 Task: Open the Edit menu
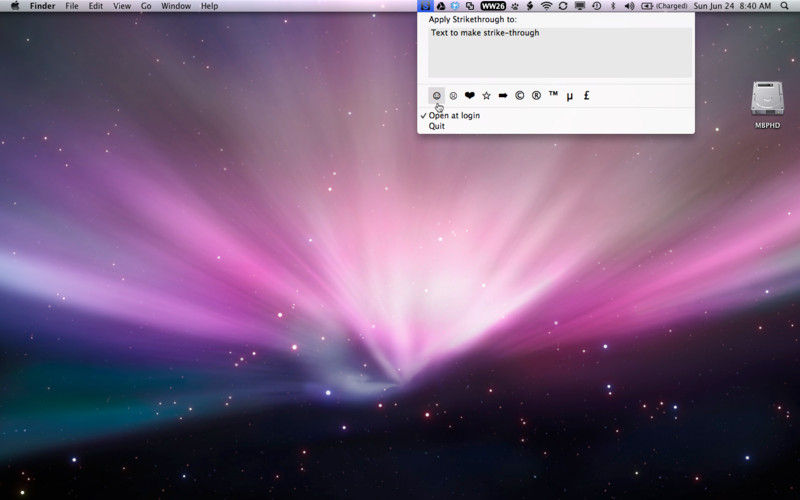pyautogui.click(x=95, y=6)
